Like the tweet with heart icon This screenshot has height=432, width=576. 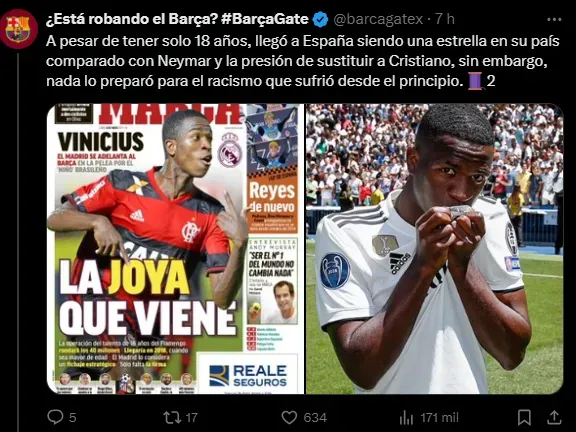(289, 417)
